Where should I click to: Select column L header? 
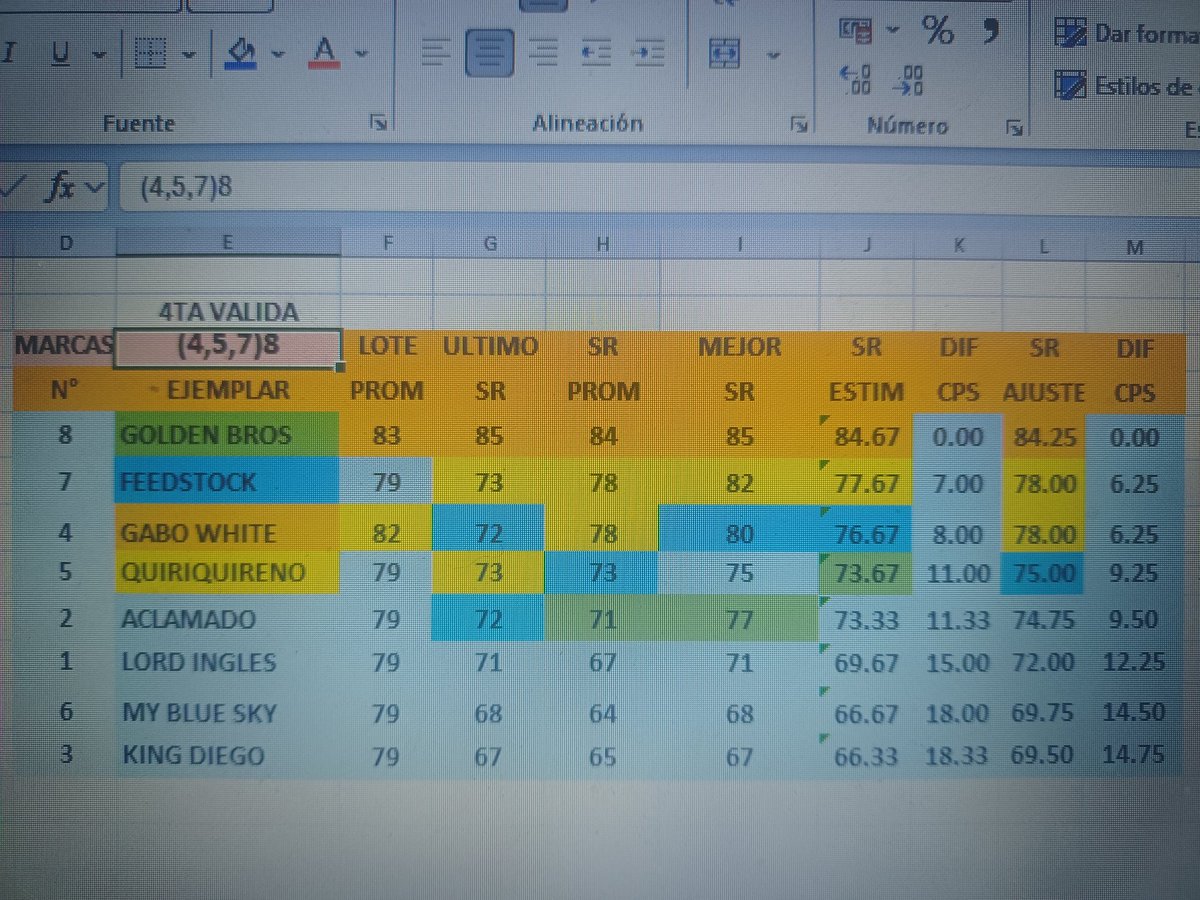point(1044,248)
